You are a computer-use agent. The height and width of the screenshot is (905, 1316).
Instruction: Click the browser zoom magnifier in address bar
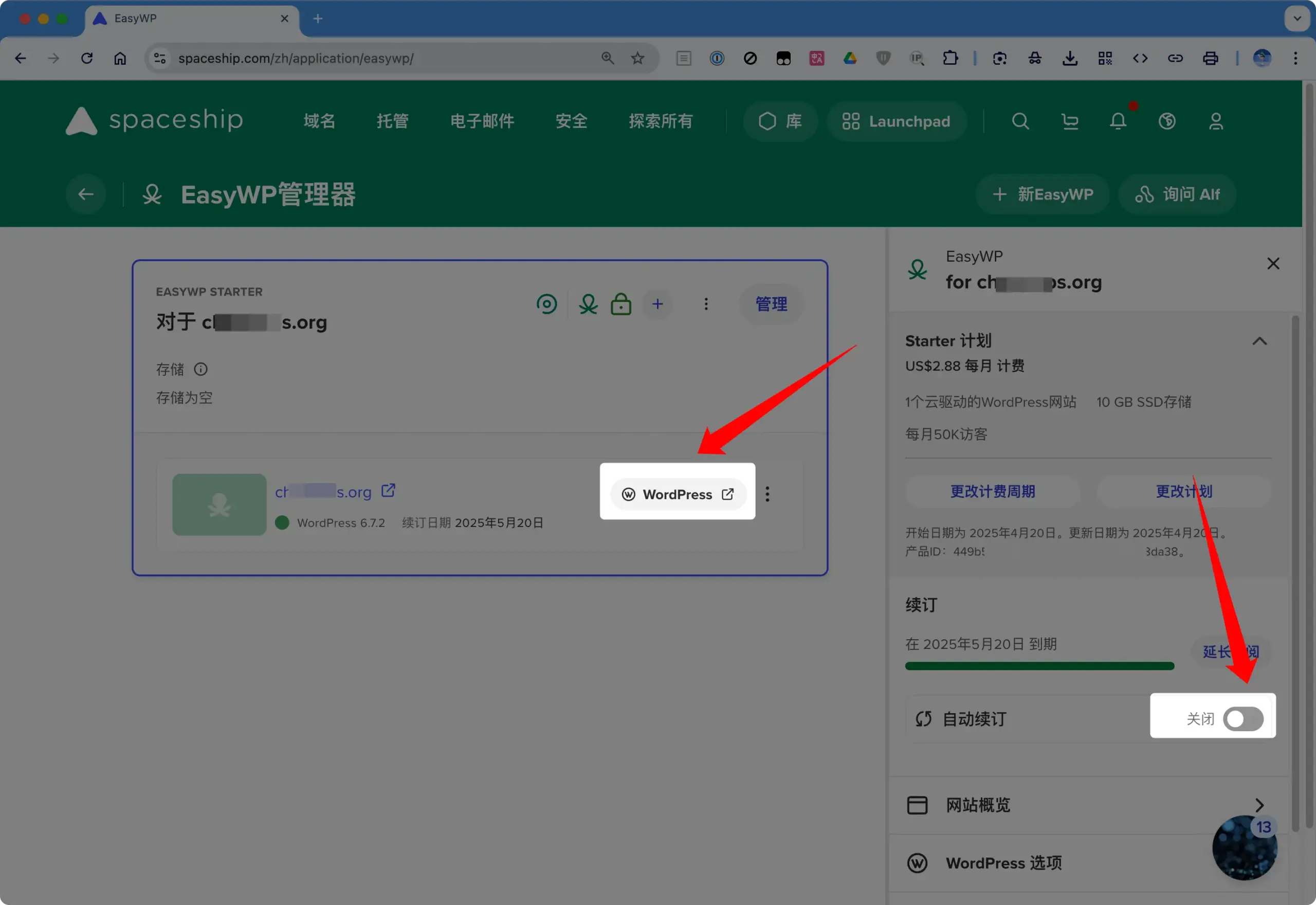tap(608, 58)
